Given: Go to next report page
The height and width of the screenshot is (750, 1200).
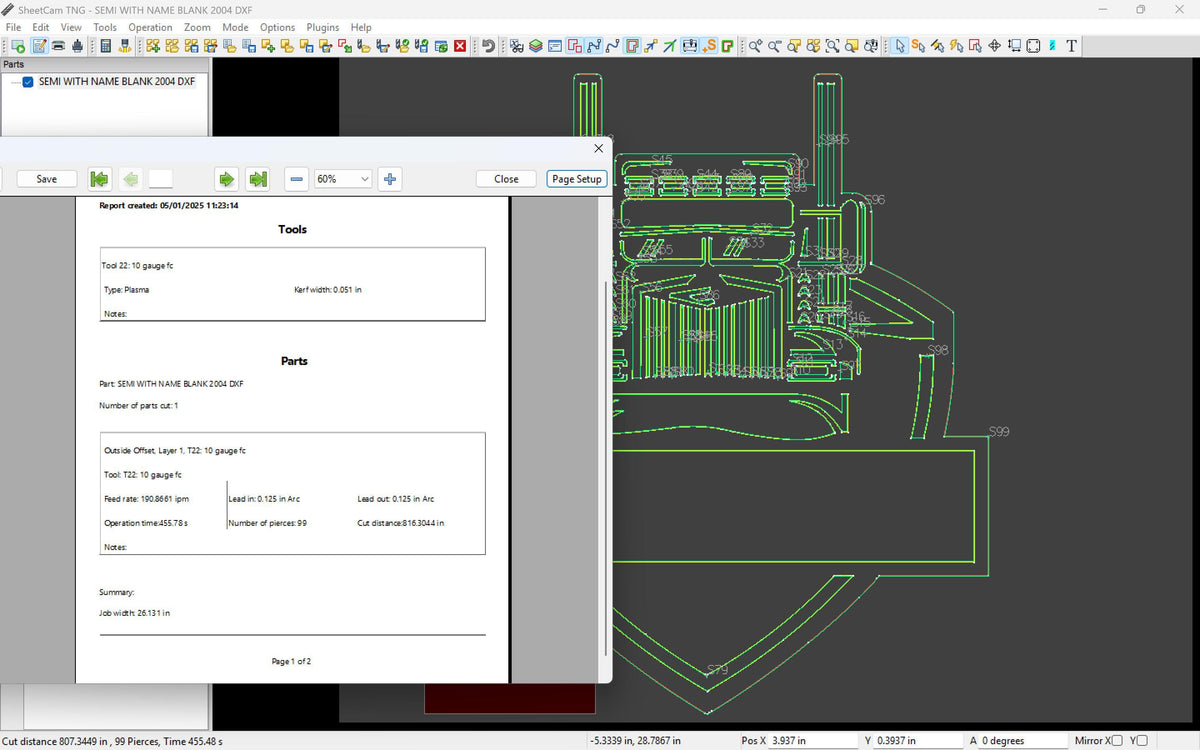Looking at the screenshot, I should pos(227,179).
